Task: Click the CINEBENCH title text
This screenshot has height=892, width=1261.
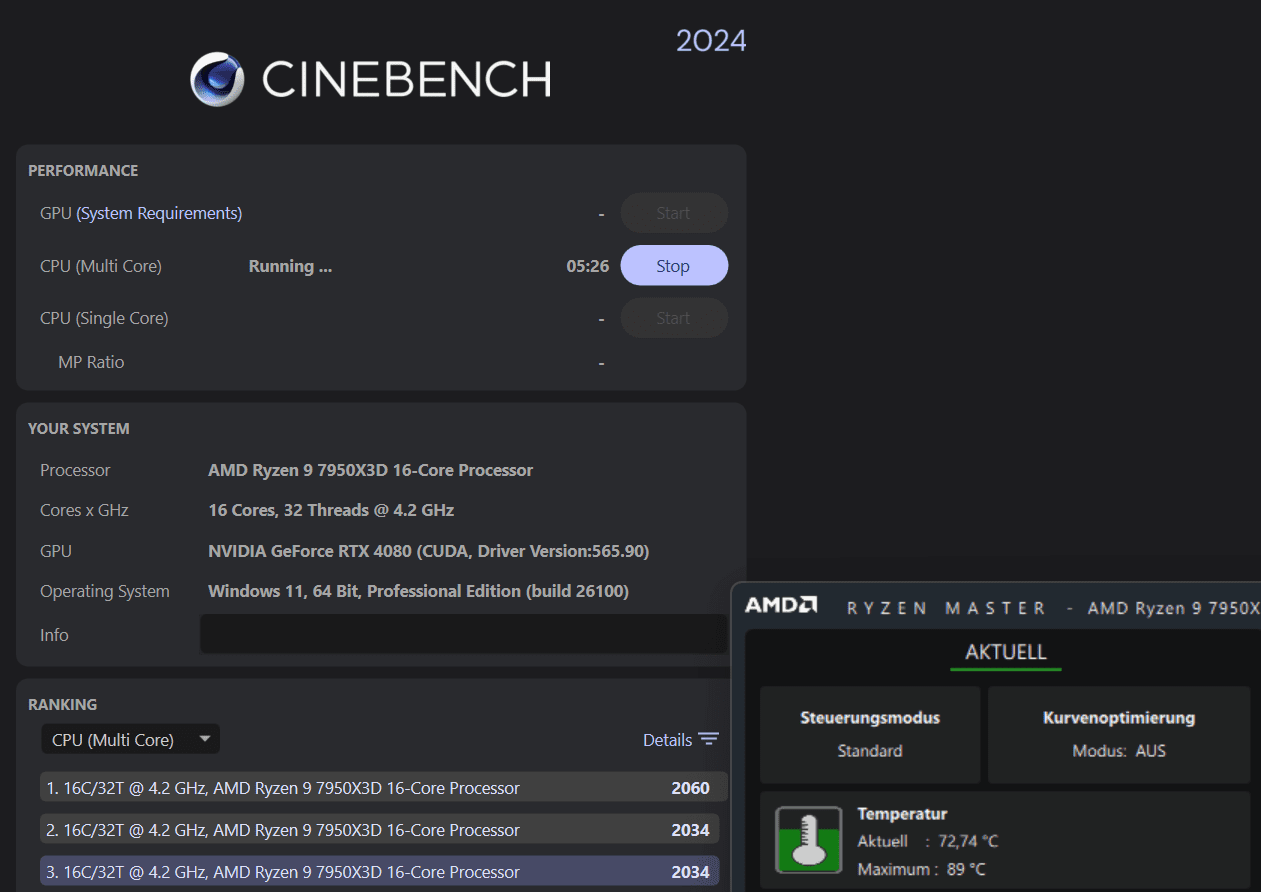Action: point(406,80)
